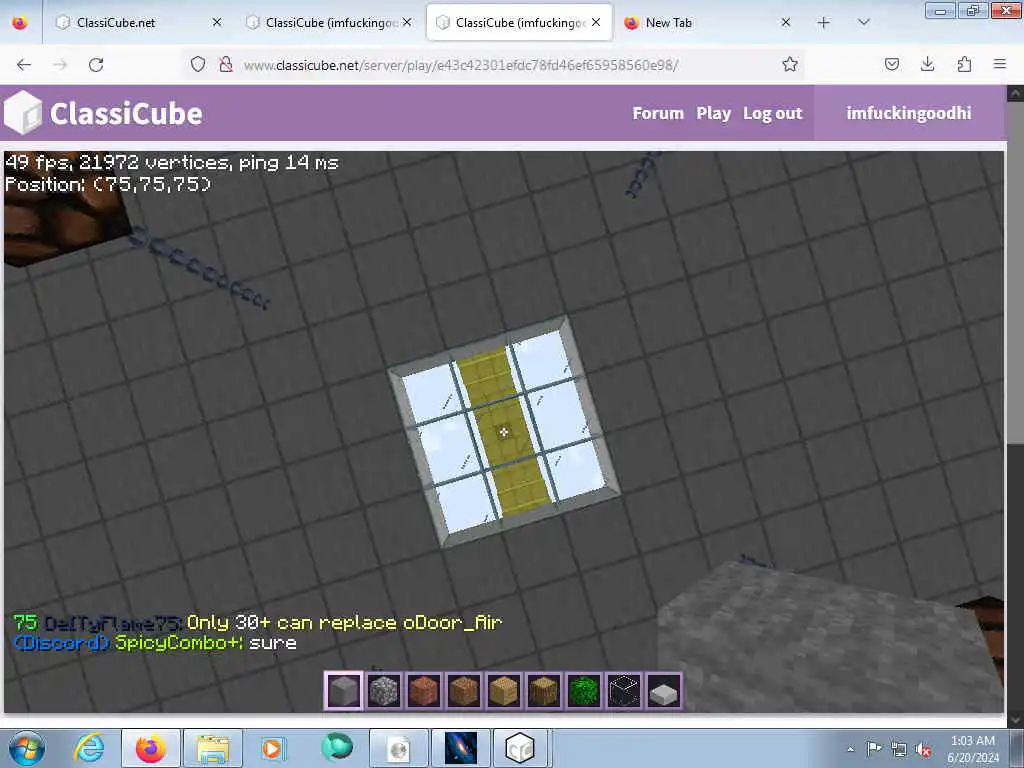Open the Windows Start menu
Screen dimensions: 1024x768
pos(27,748)
